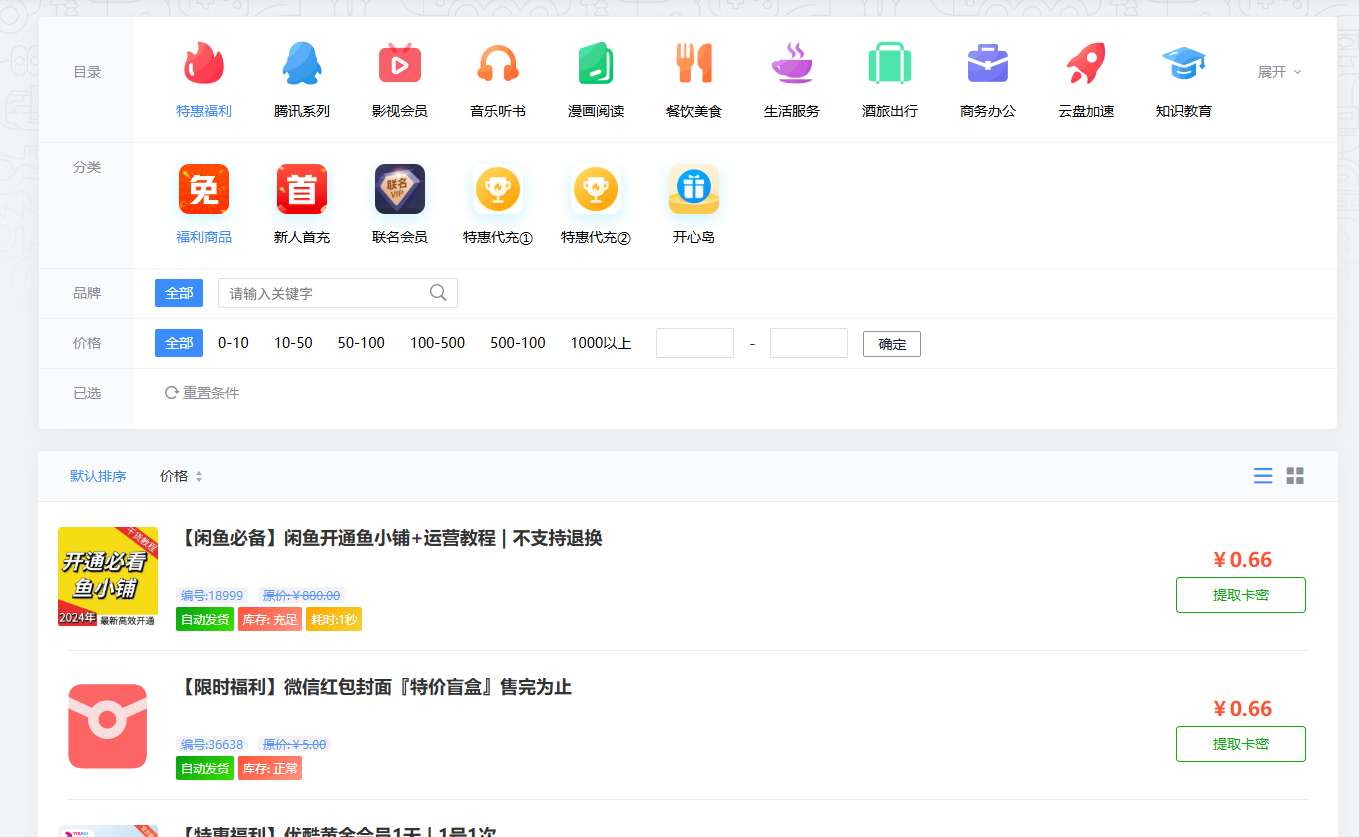Screen dimensions: 1359x837
Task: Click the 开通必看鱼小铺 product thumbnail
Action: coord(108,577)
